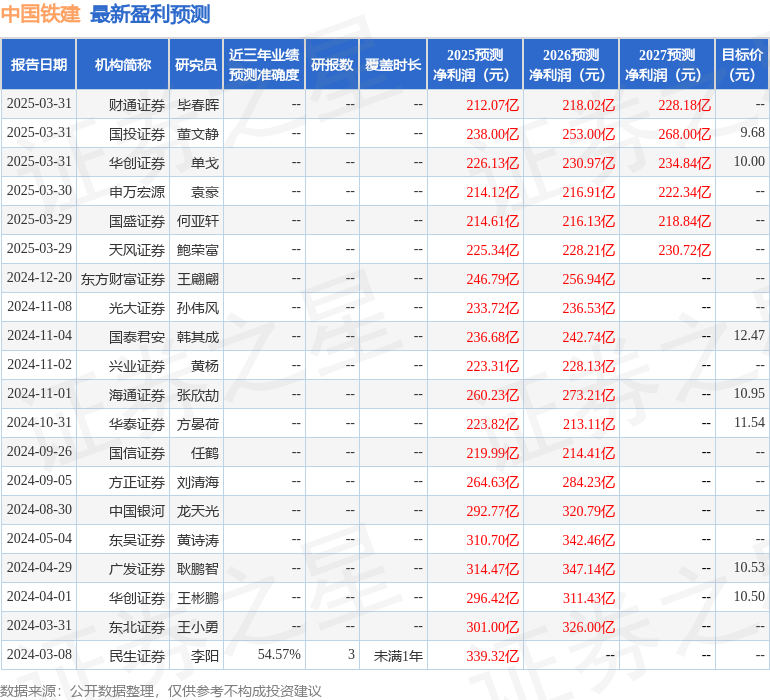Select 东方财富证券 institution cell

[123, 279]
